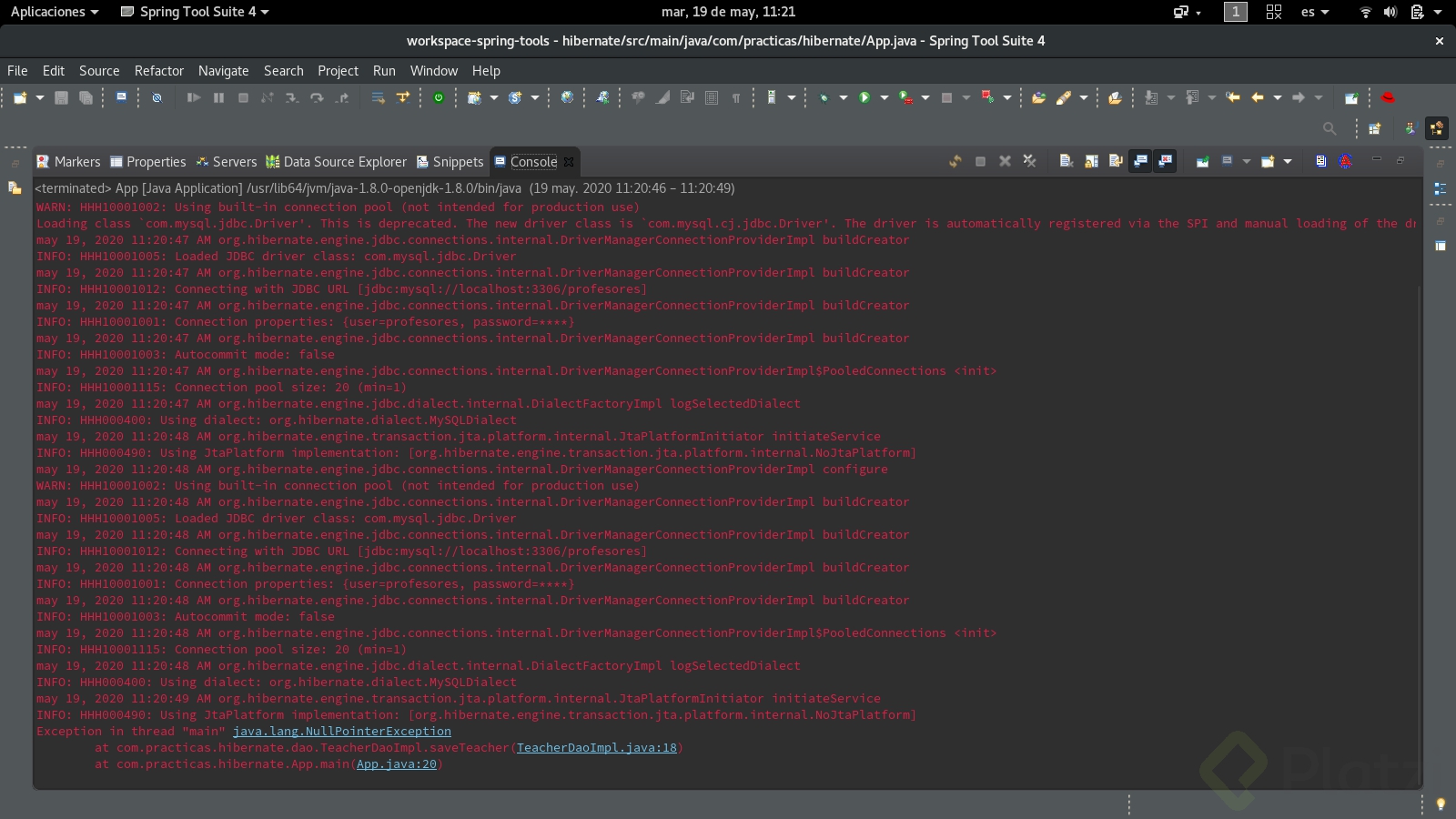Click Remove All Terminated Launches icon
This screenshot has height=819, width=1456.
click(x=1029, y=161)
